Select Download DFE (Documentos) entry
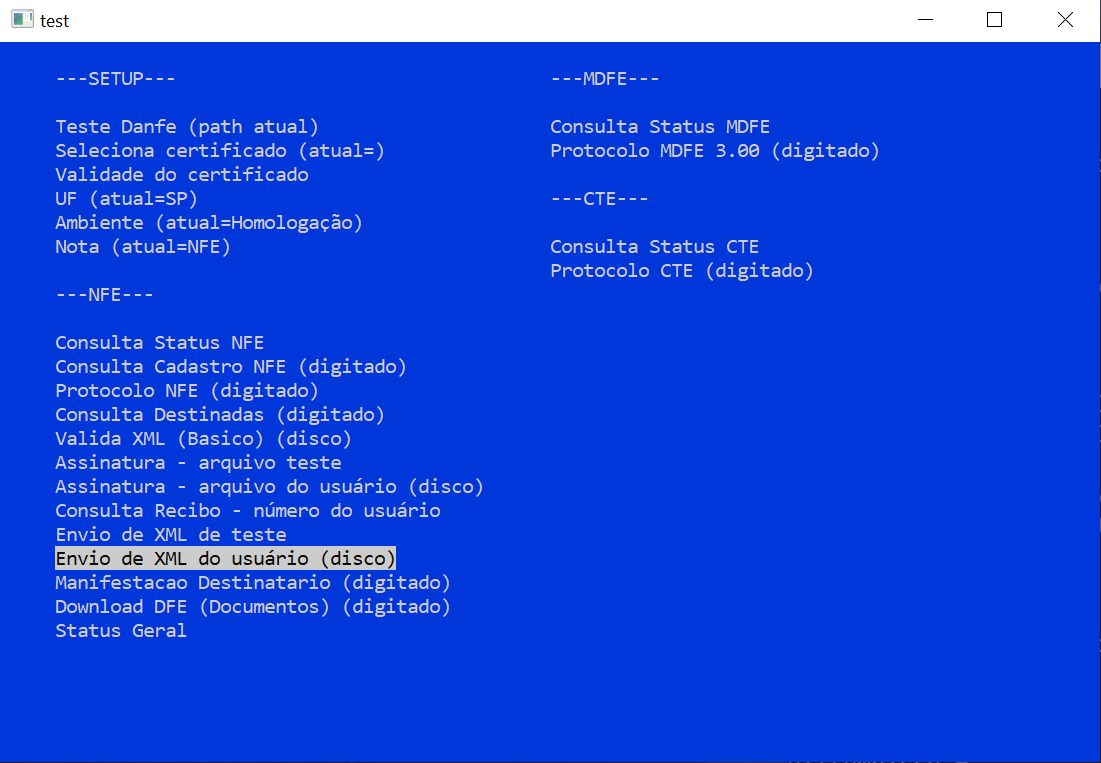The width and height of the screenshot is (1101, 763). [253, 607]
